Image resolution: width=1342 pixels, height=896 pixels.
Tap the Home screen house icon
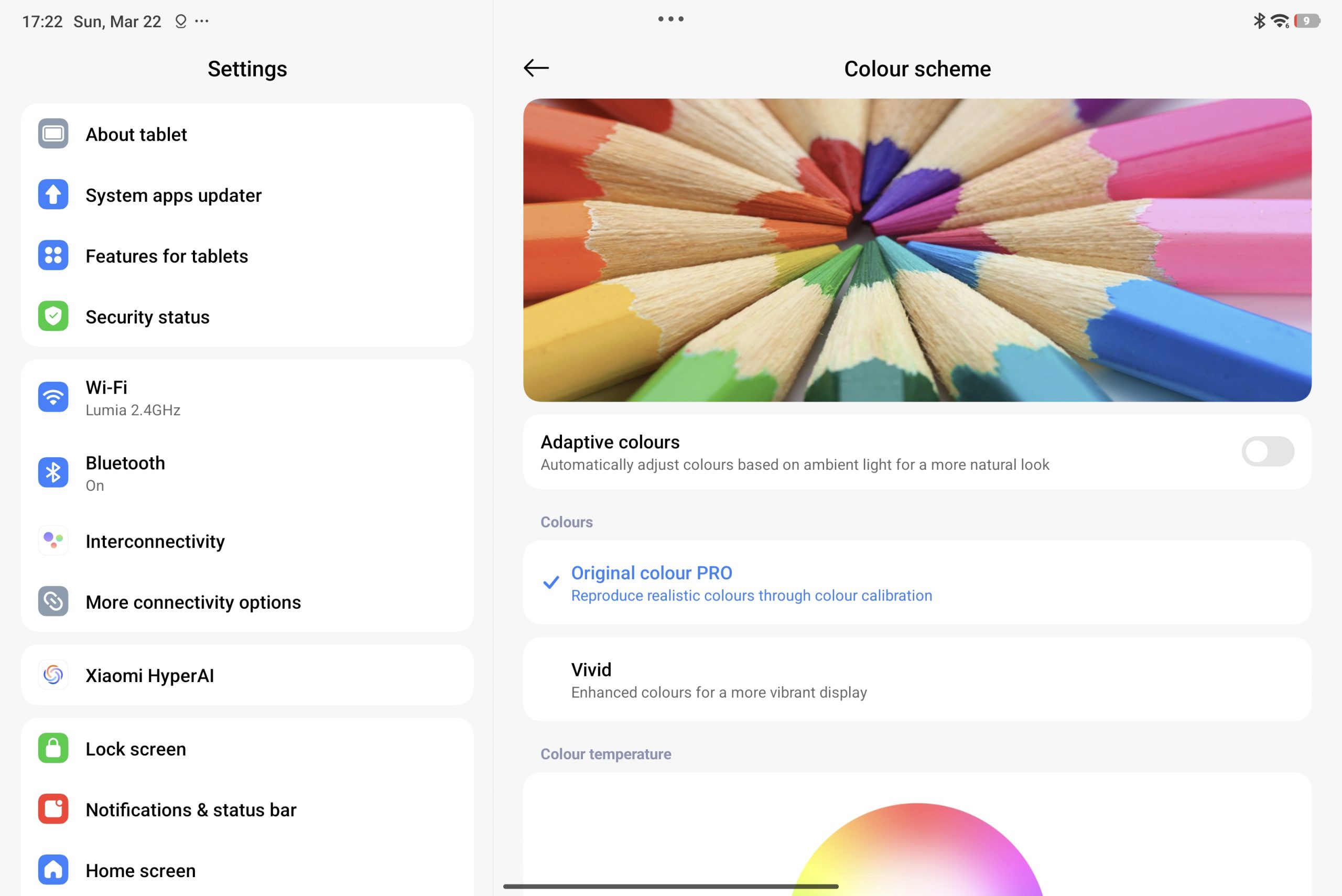point(53,870)
